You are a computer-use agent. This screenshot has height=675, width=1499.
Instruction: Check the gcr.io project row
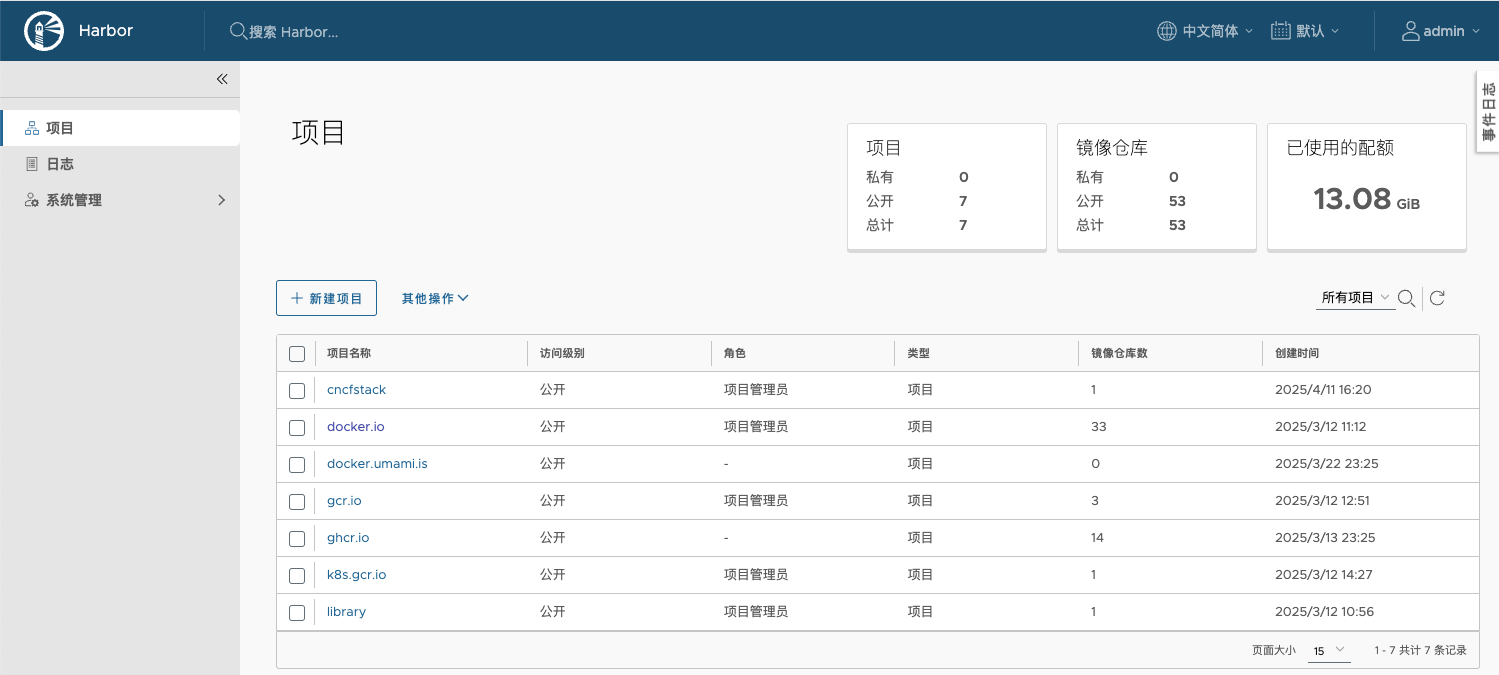click(x=297, y=502)
